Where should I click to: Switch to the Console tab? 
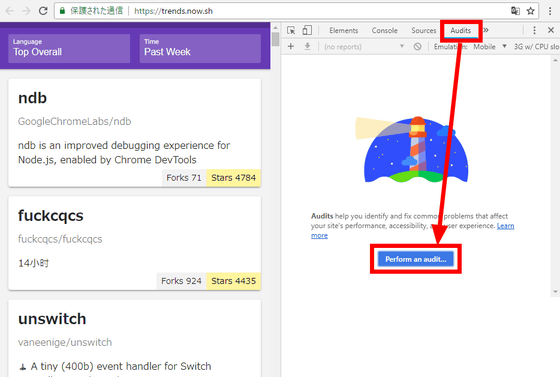[x=385, y=30]
